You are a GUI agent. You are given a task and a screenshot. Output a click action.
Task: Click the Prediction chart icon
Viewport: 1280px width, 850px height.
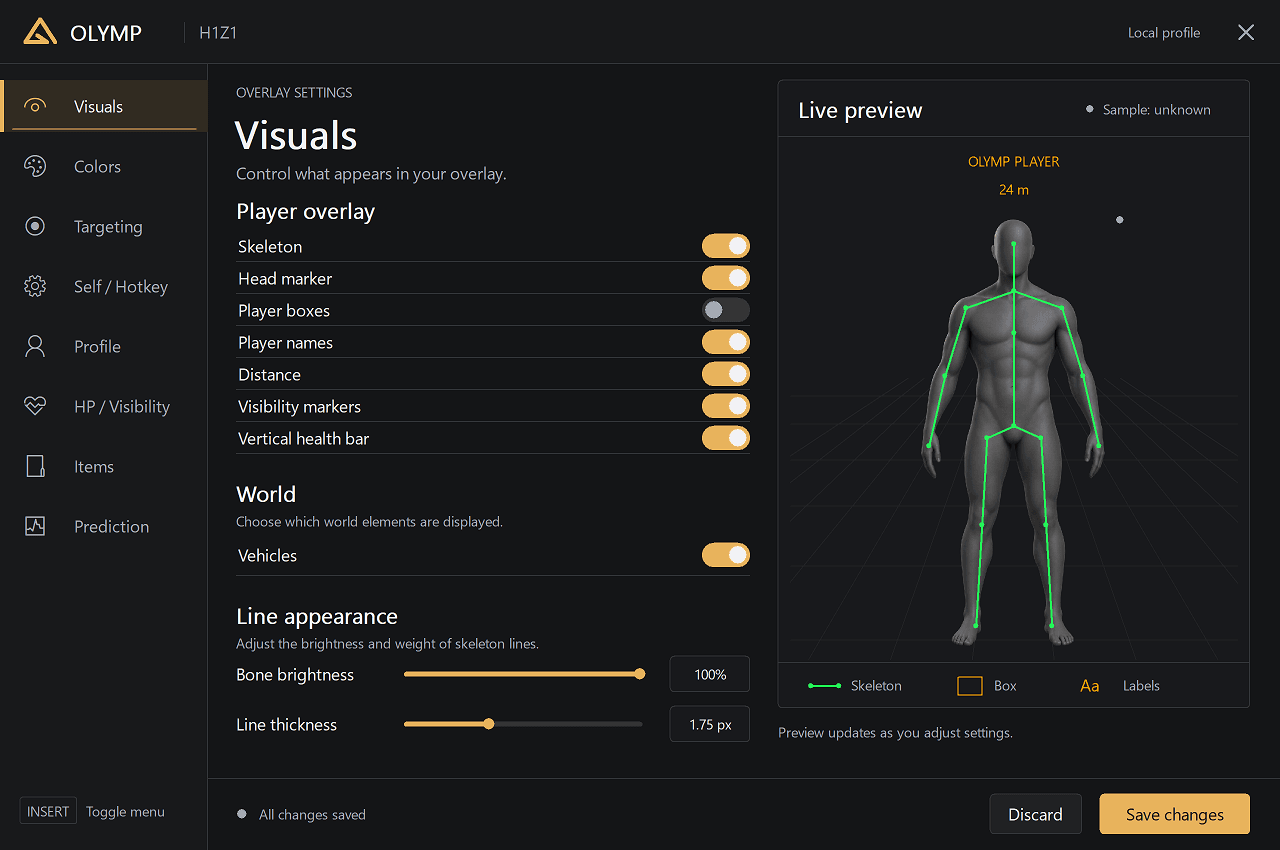(35, 526)
